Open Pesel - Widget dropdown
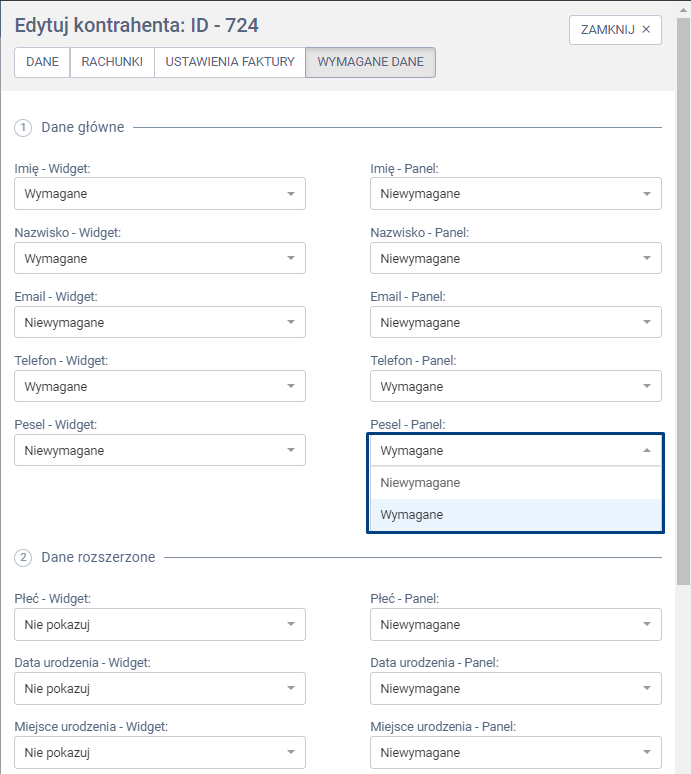This screenshot has width=691, height=774. click(x=160, y=450)
